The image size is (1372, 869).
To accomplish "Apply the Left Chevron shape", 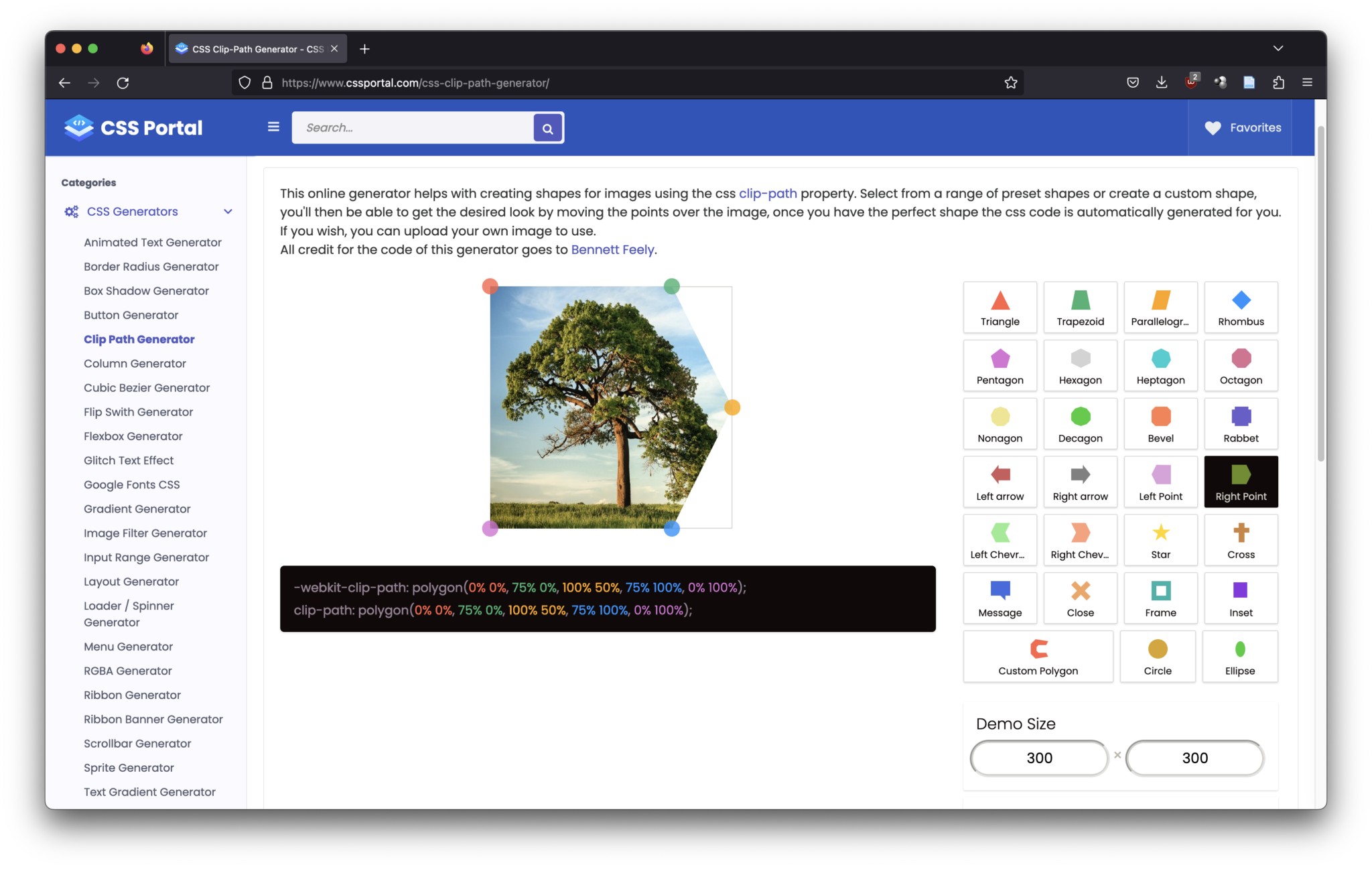I will coord(1000,541).
